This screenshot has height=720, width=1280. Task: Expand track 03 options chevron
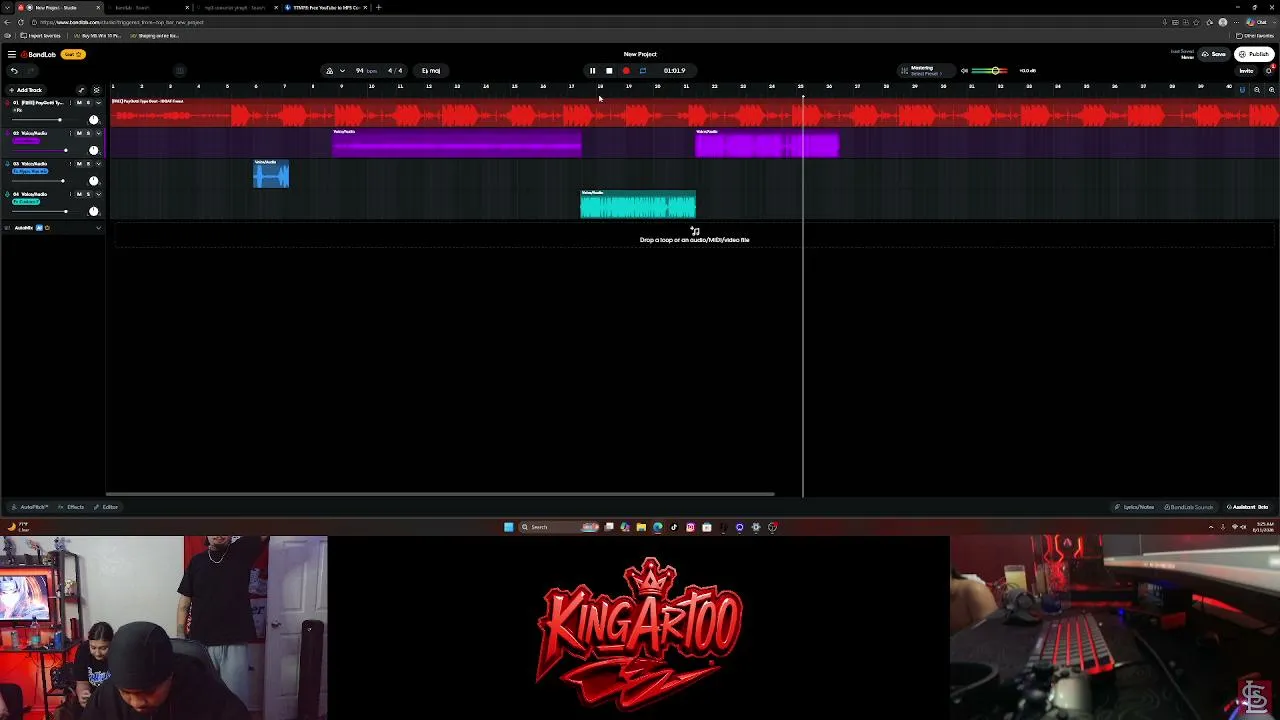coord(98,164)
